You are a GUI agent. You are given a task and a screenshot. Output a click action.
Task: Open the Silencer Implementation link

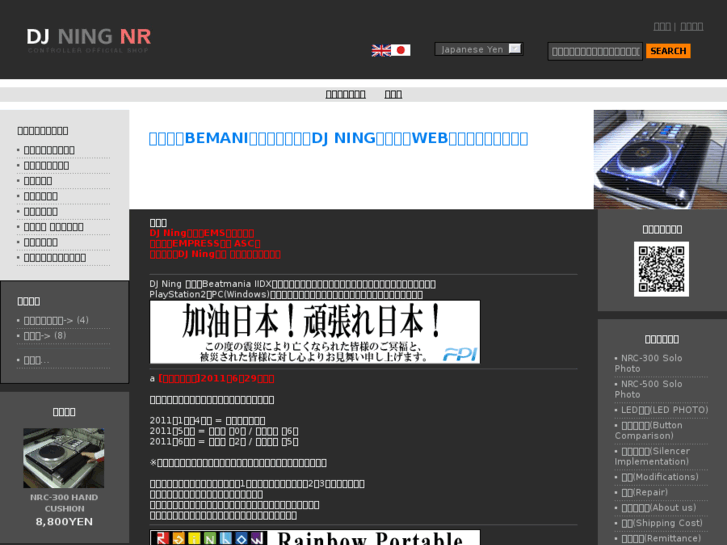(x=652, y=456)
